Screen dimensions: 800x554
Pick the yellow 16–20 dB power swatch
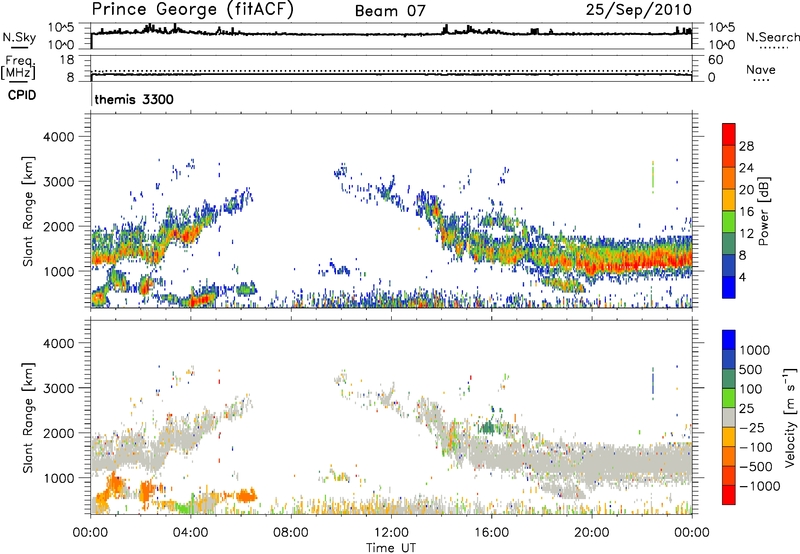pyautogui.click(x=729, y=200)
